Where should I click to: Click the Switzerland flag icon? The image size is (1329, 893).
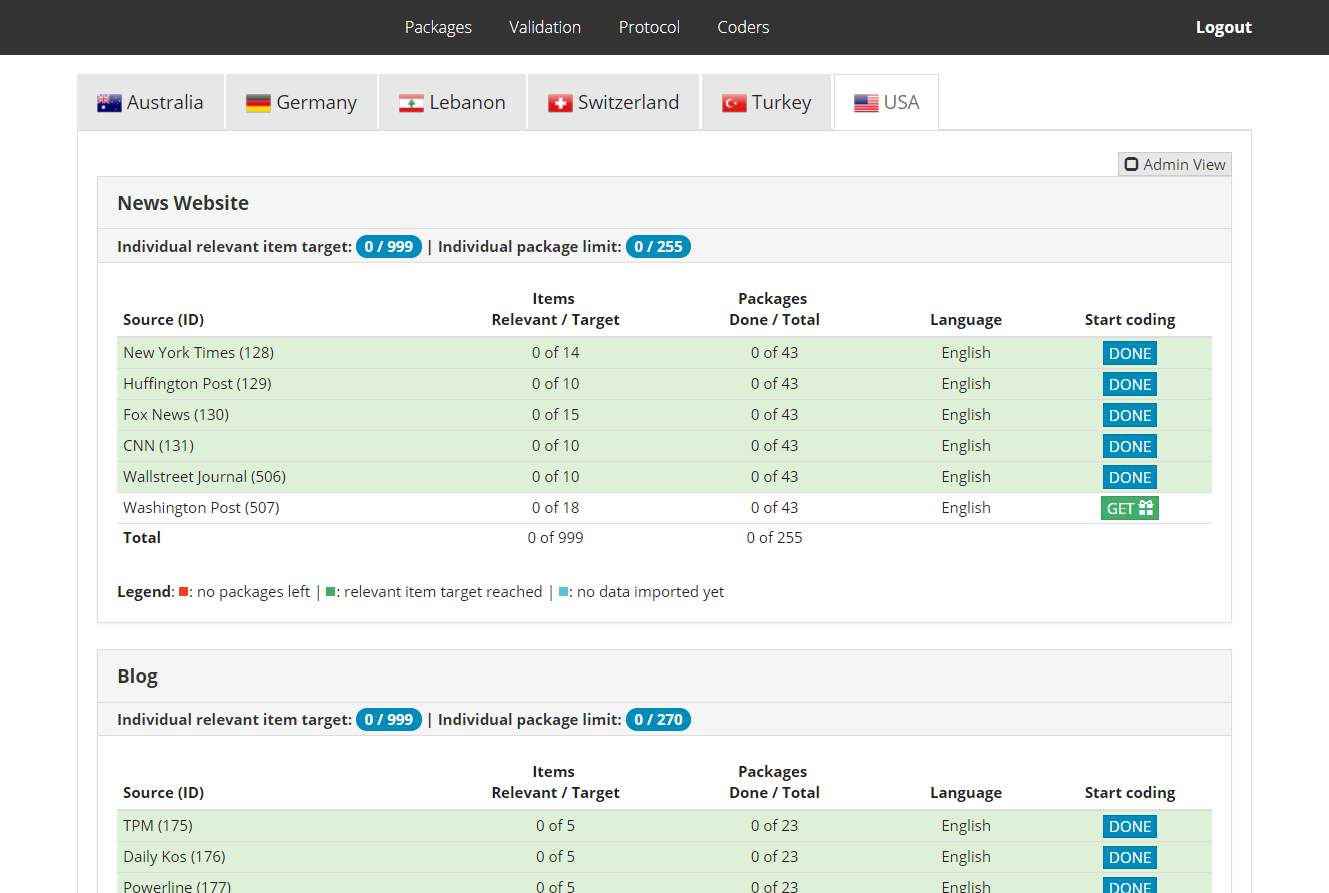pos(560,103)
